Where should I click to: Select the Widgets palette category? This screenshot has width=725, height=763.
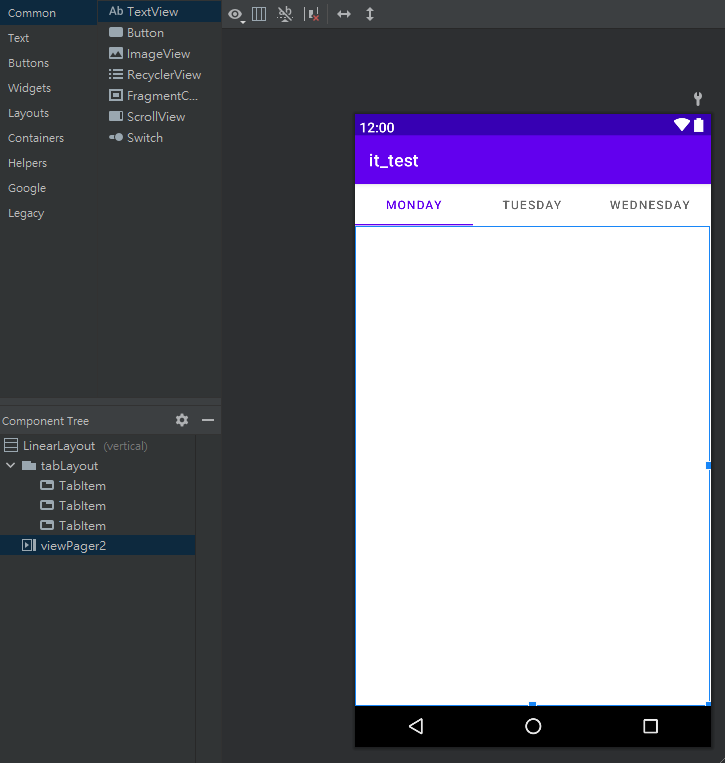click(x=49, y=88)
